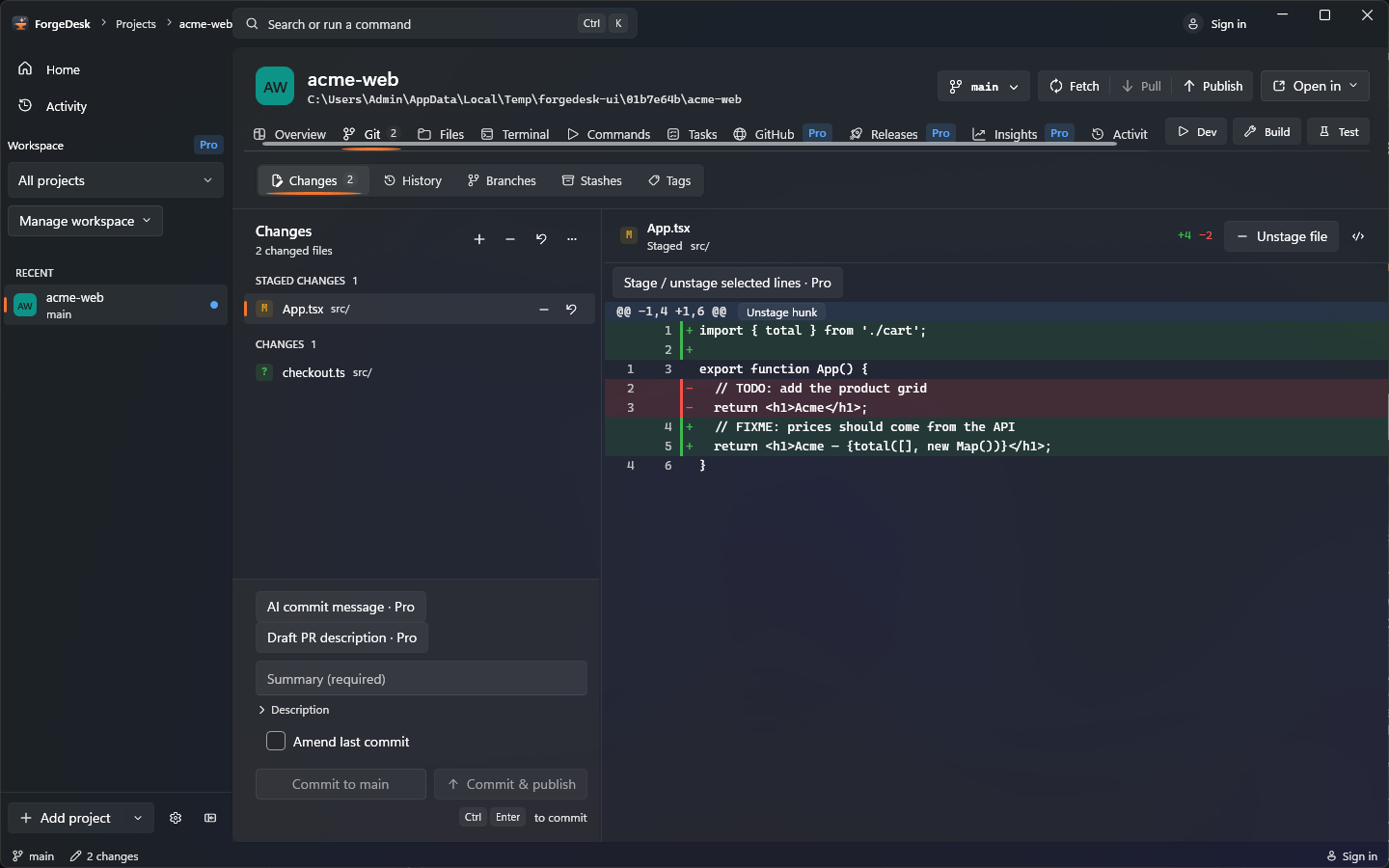Fetch from remote
This screenshot has height=868, width=1389.
(1074, 86)
